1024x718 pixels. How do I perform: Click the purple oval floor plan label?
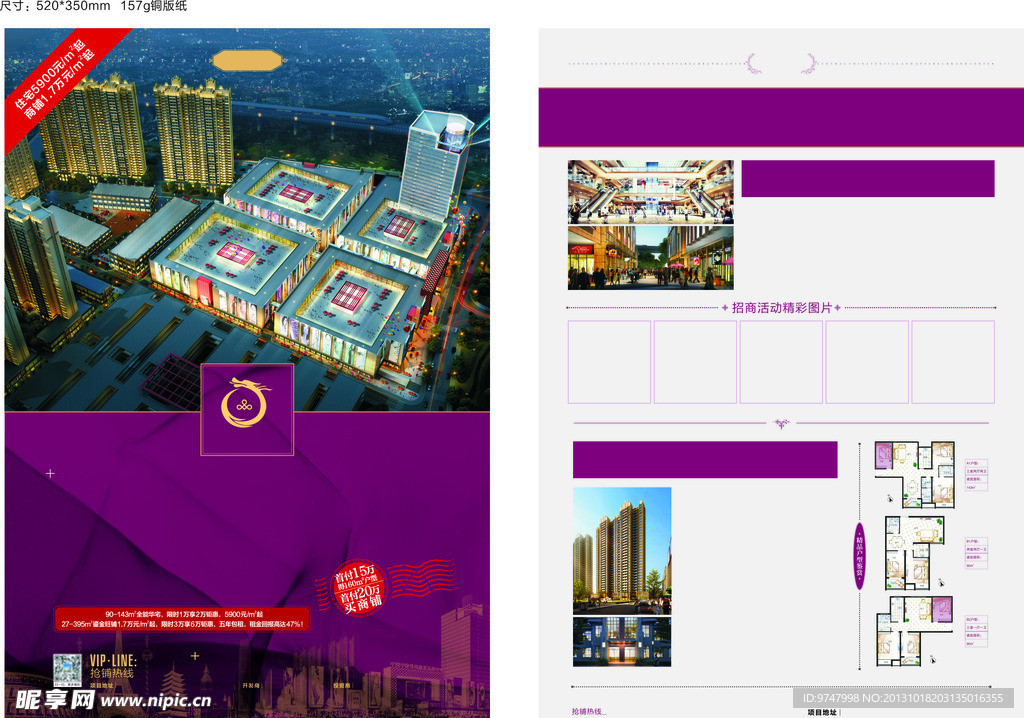pos(857,557)
